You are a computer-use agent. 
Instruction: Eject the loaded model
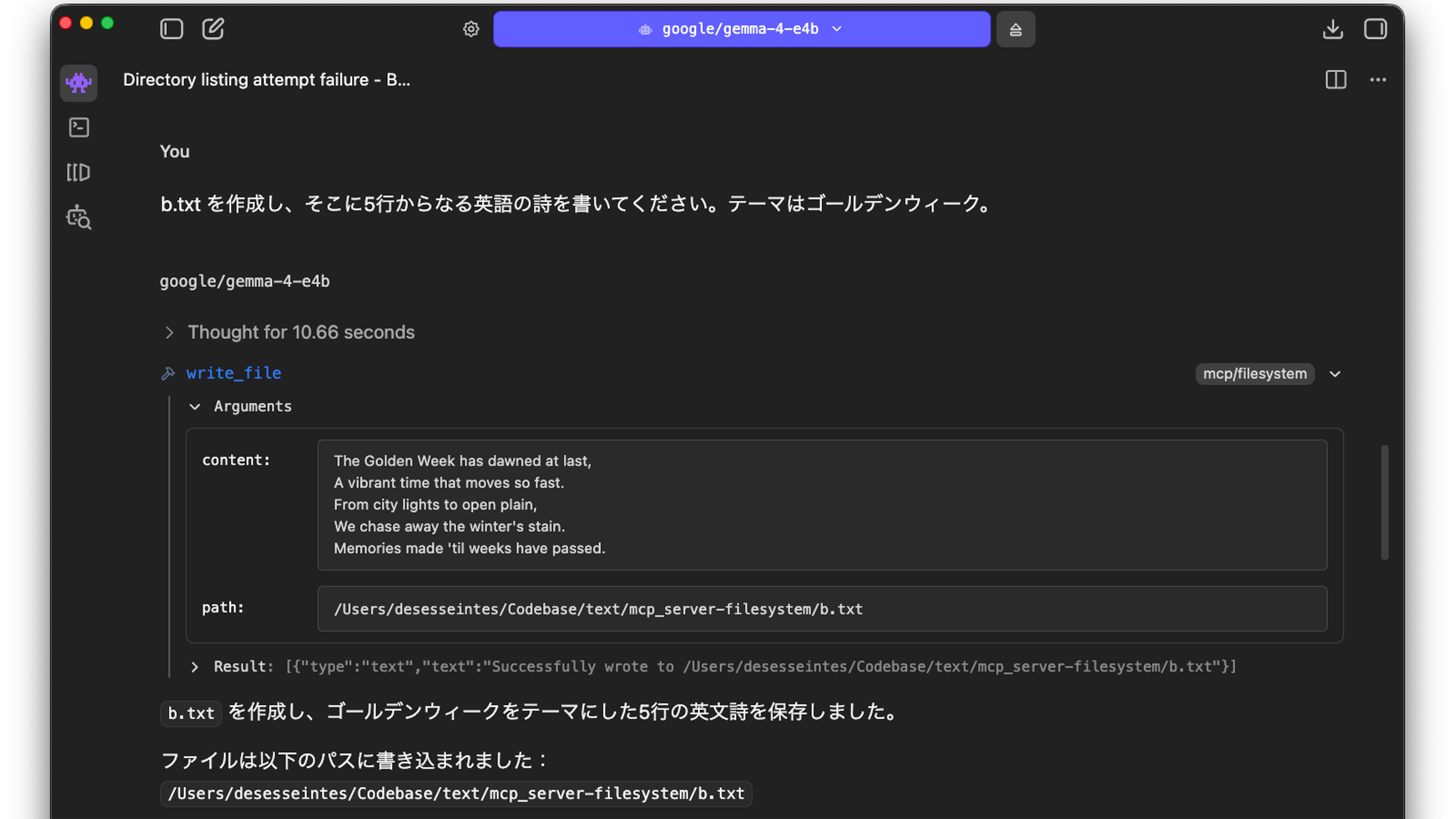click(x=1015, y=30)
